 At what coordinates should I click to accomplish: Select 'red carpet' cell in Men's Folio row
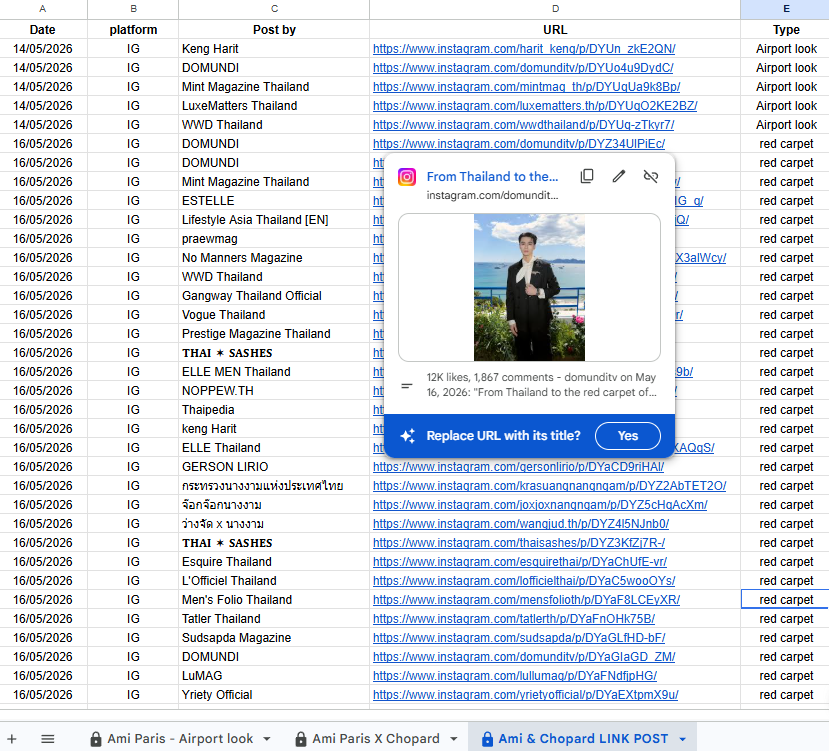coord(785,600)
